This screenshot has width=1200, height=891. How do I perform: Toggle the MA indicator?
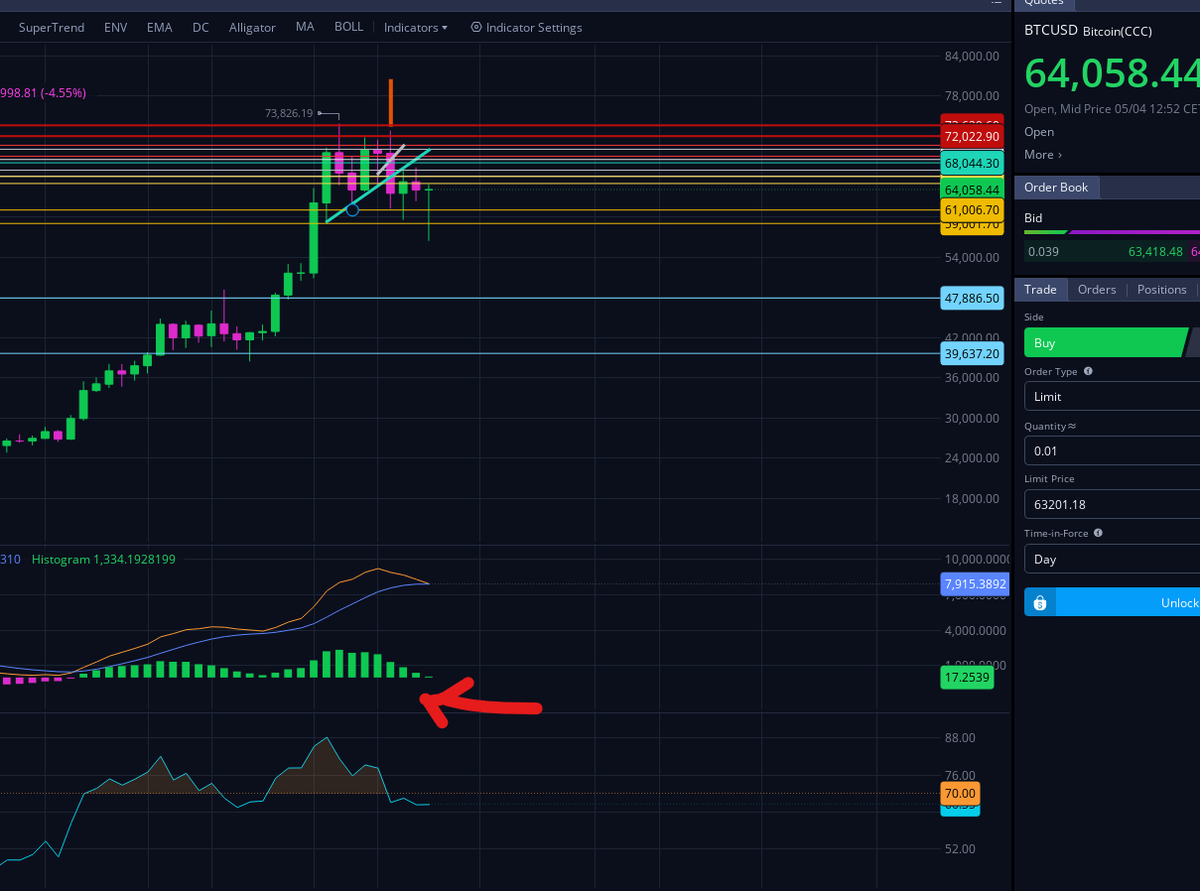pyautogui.click(x=305, y=27)
